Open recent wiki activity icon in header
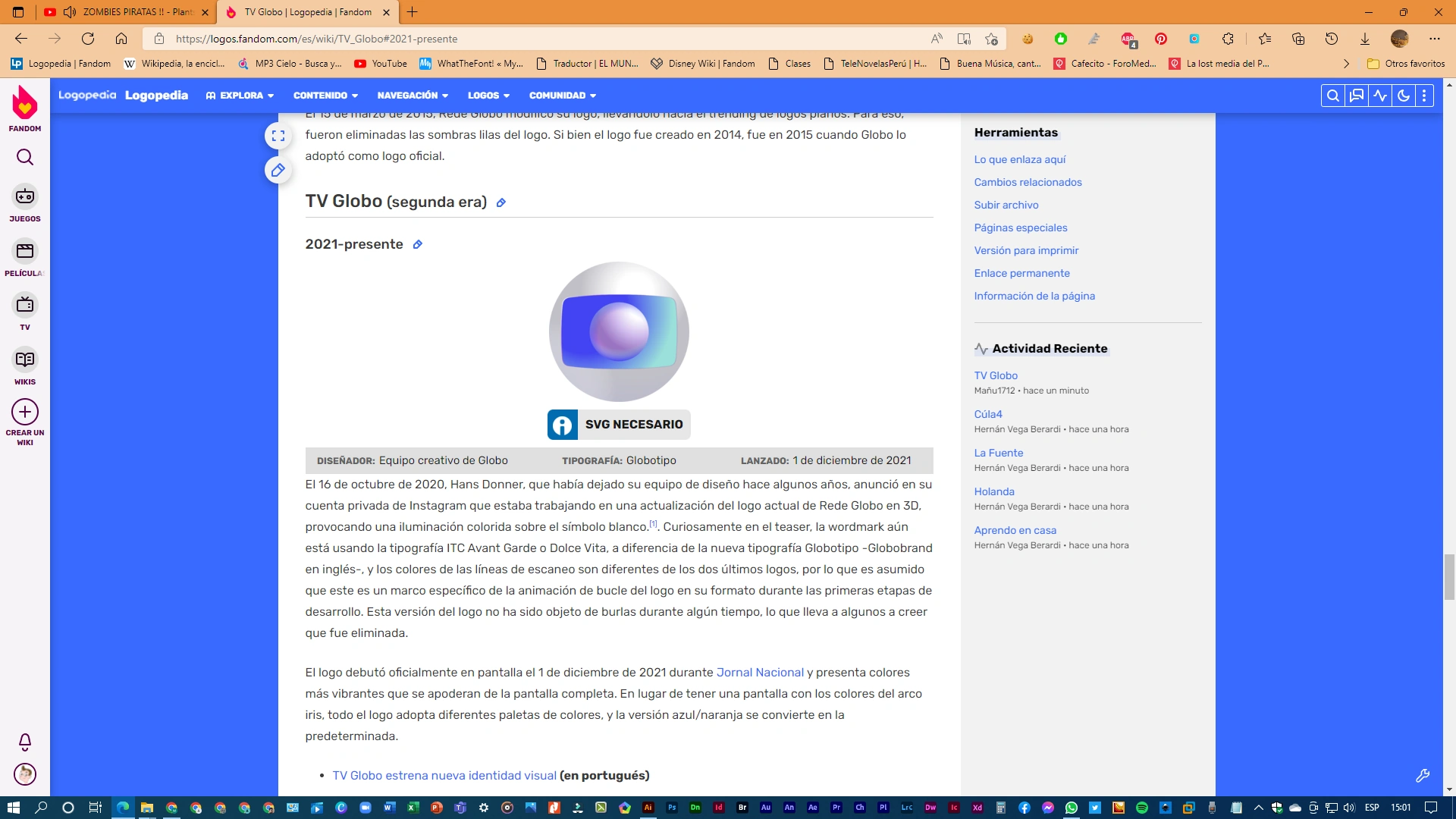The height and width of the screenshot is (819, 1456). point(1379,96)
